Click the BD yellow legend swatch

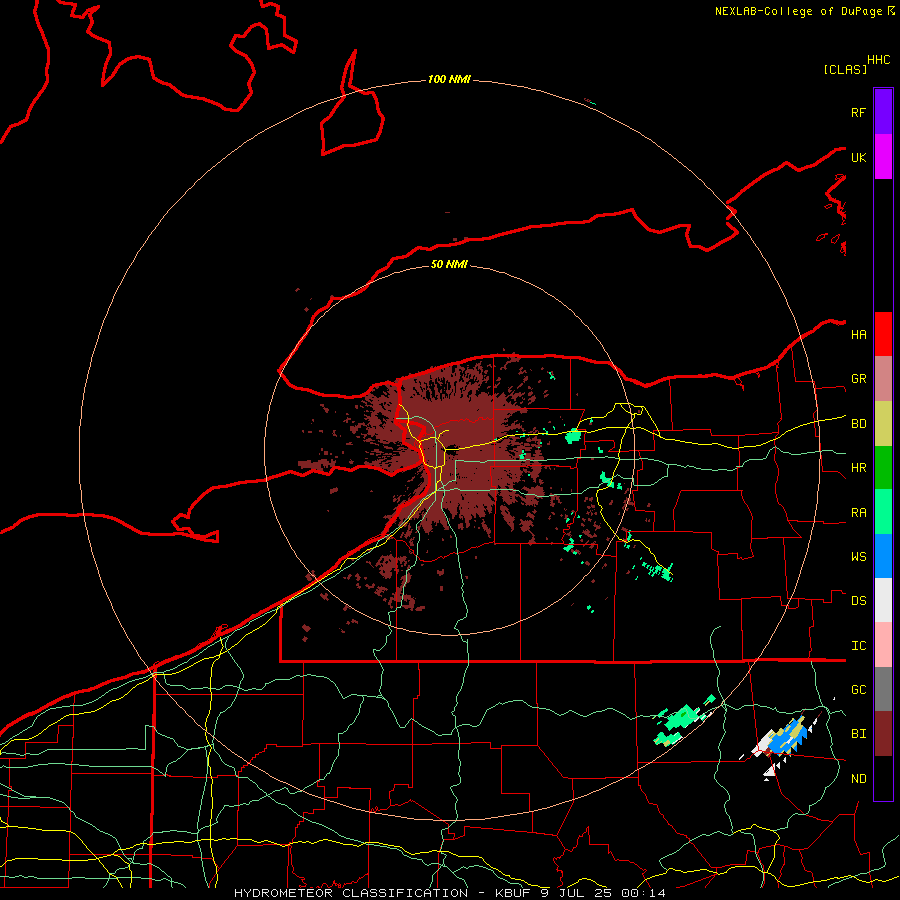[883, 424]
